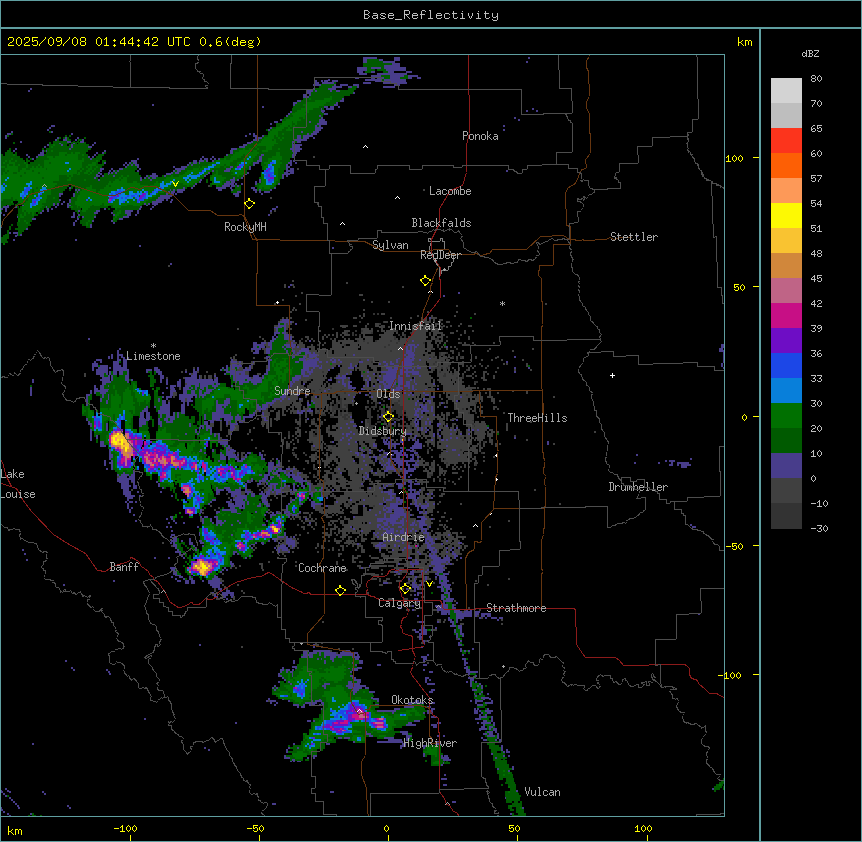Screen dimensions: 862x842
Task: Click the Airdrie city label
Action: coord(403,537)
